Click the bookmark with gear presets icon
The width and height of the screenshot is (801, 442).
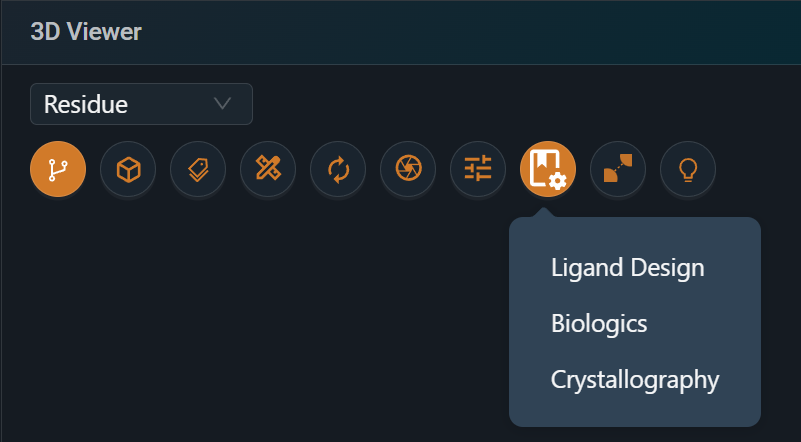point(548,169)
